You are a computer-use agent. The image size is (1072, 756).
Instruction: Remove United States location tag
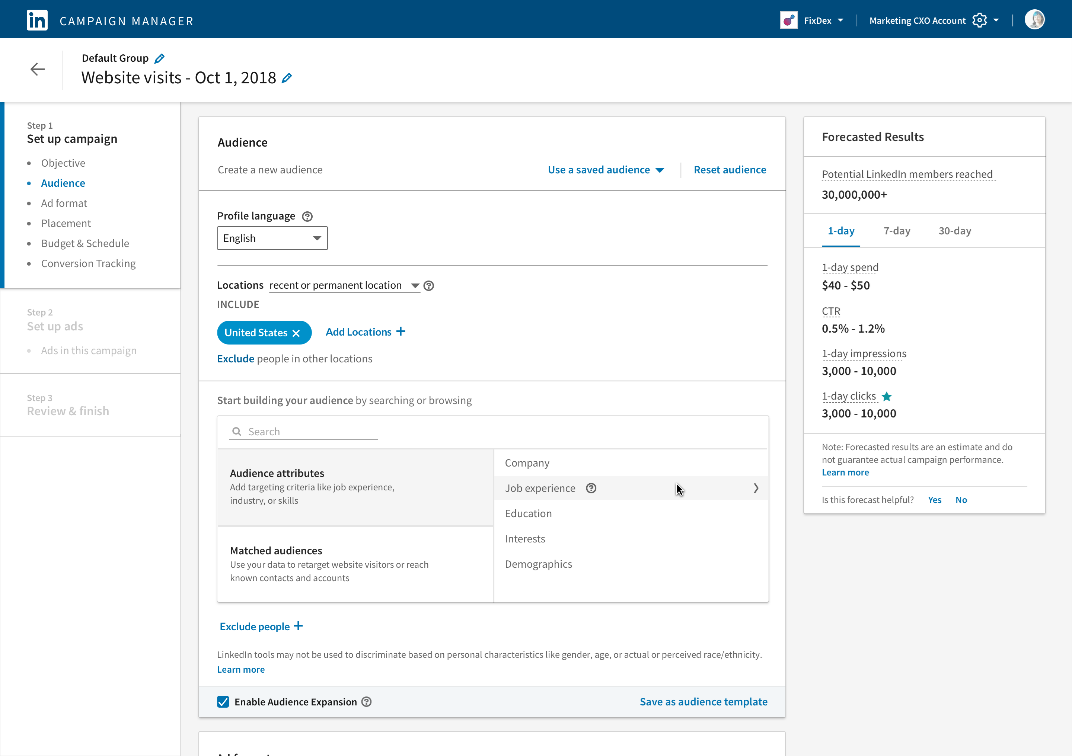pyautogui.click(x=296, y=333)
